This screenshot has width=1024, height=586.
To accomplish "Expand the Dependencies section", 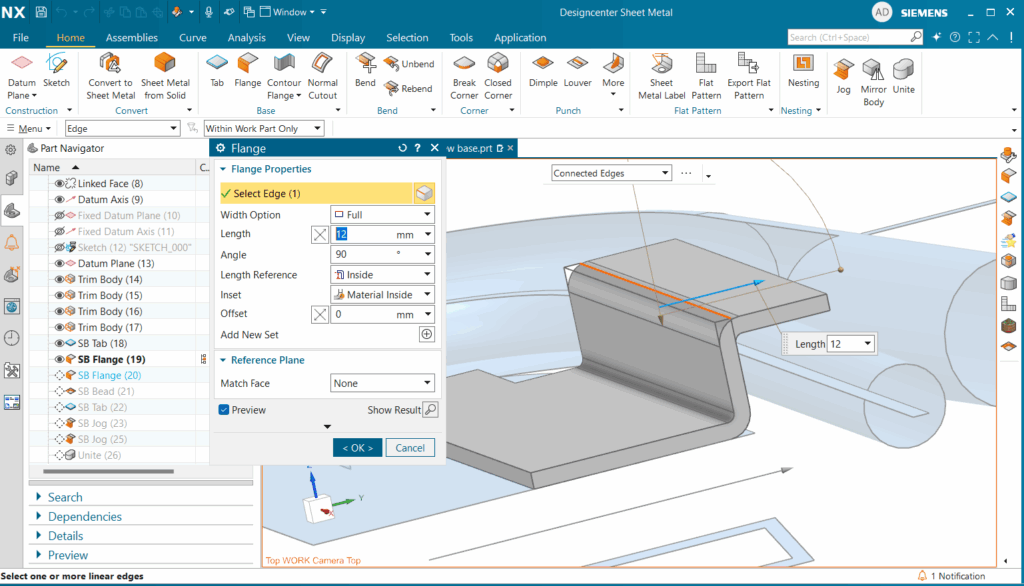I will coord(85,517).
